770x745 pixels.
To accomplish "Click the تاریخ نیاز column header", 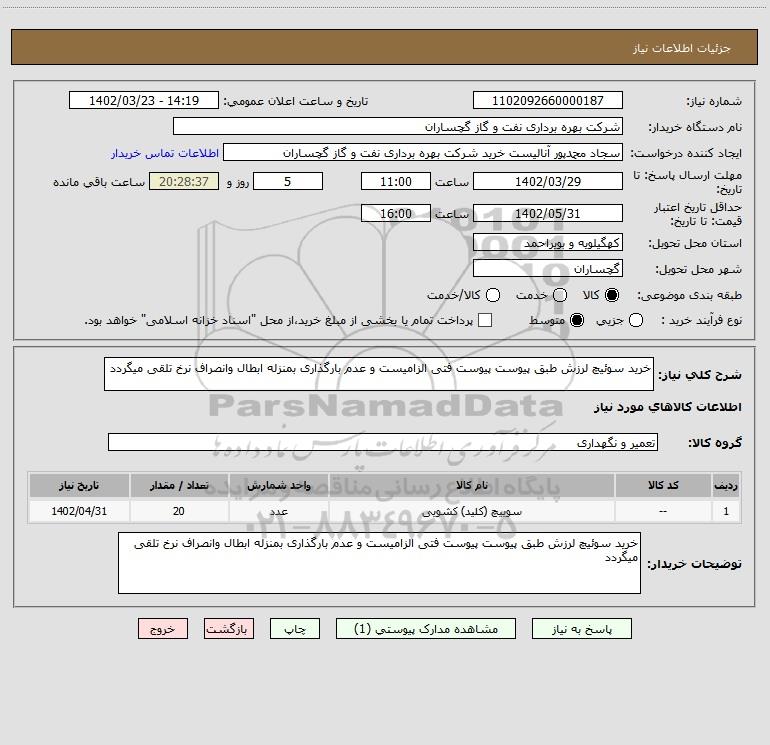I will click(x=79, y=485).
